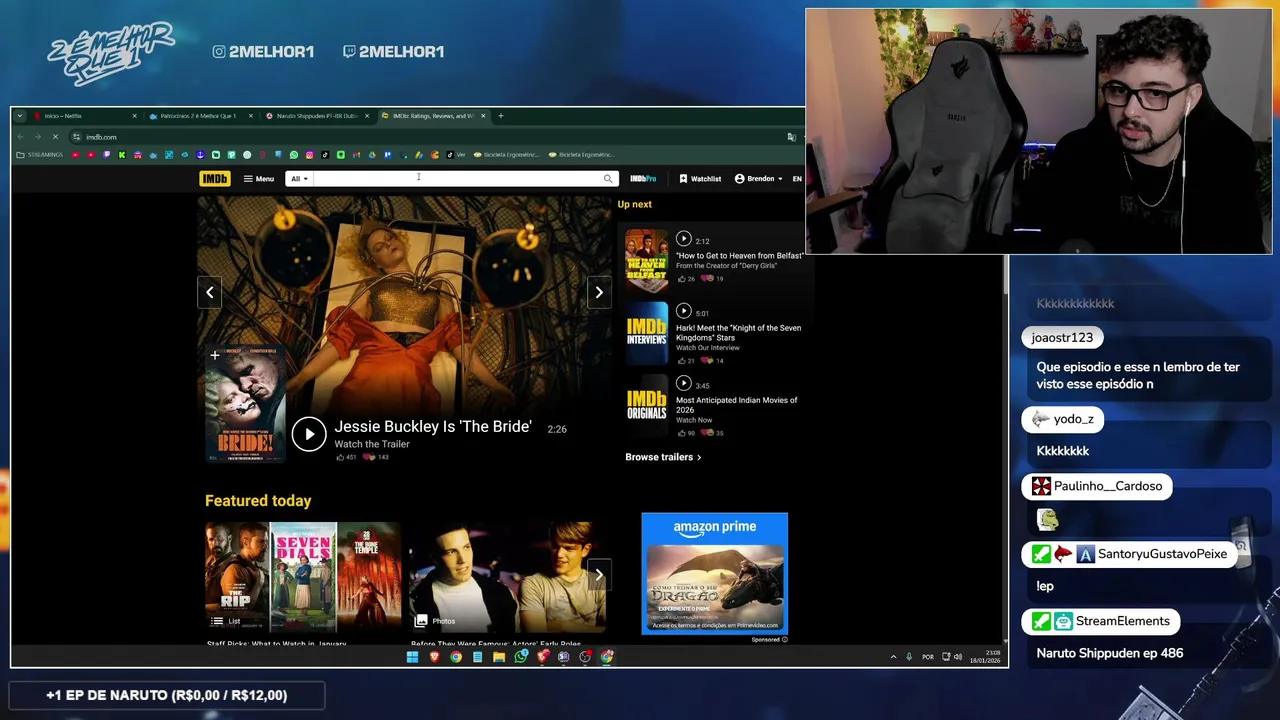Click the browser forward arrow

[x=38, y=137]
